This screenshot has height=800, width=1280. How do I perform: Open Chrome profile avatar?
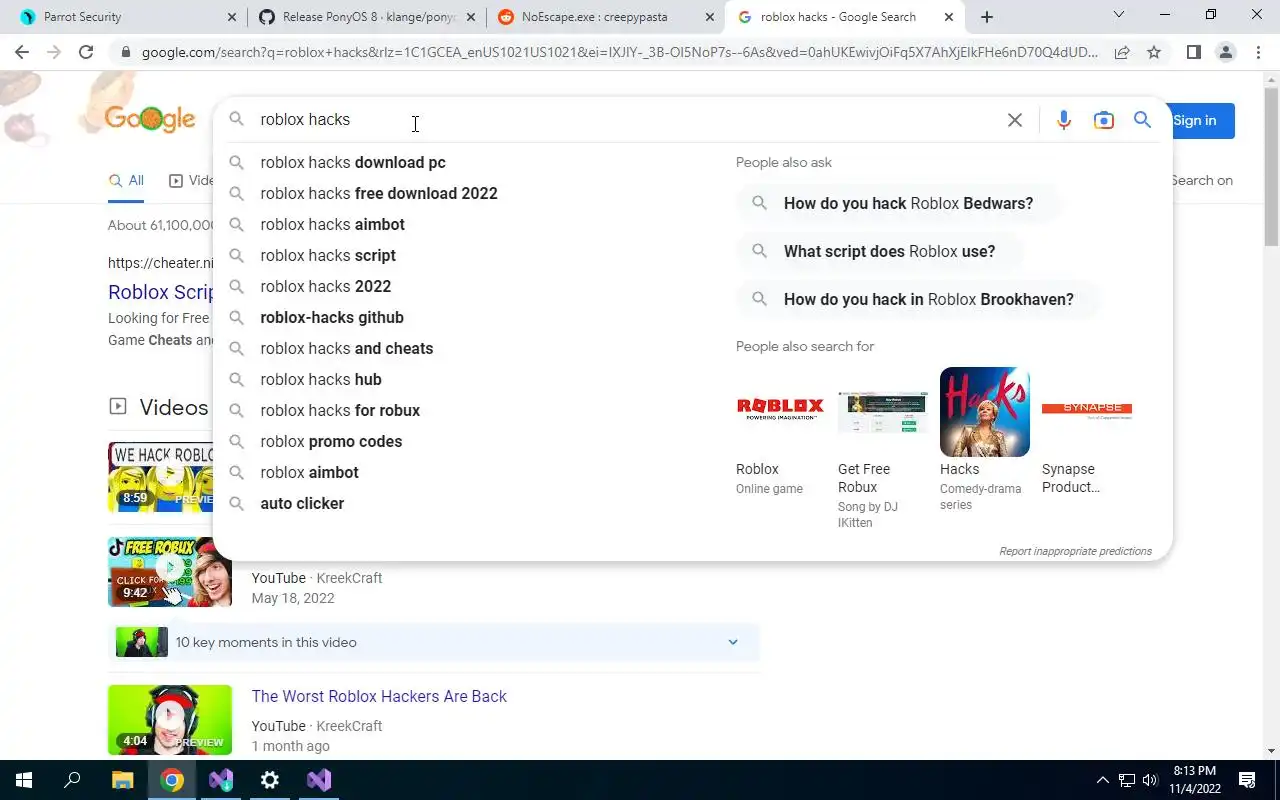pyautogui.click(x=1226, y=52)
